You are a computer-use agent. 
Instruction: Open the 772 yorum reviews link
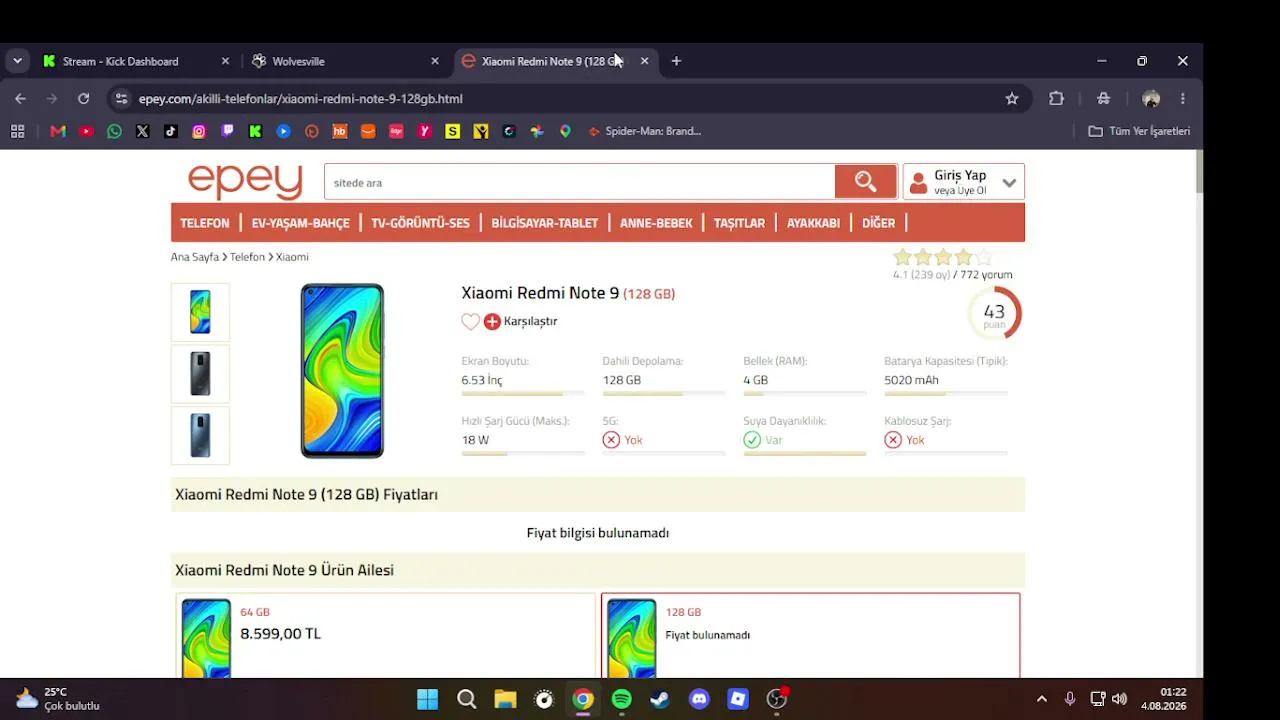tap(986, 275)
